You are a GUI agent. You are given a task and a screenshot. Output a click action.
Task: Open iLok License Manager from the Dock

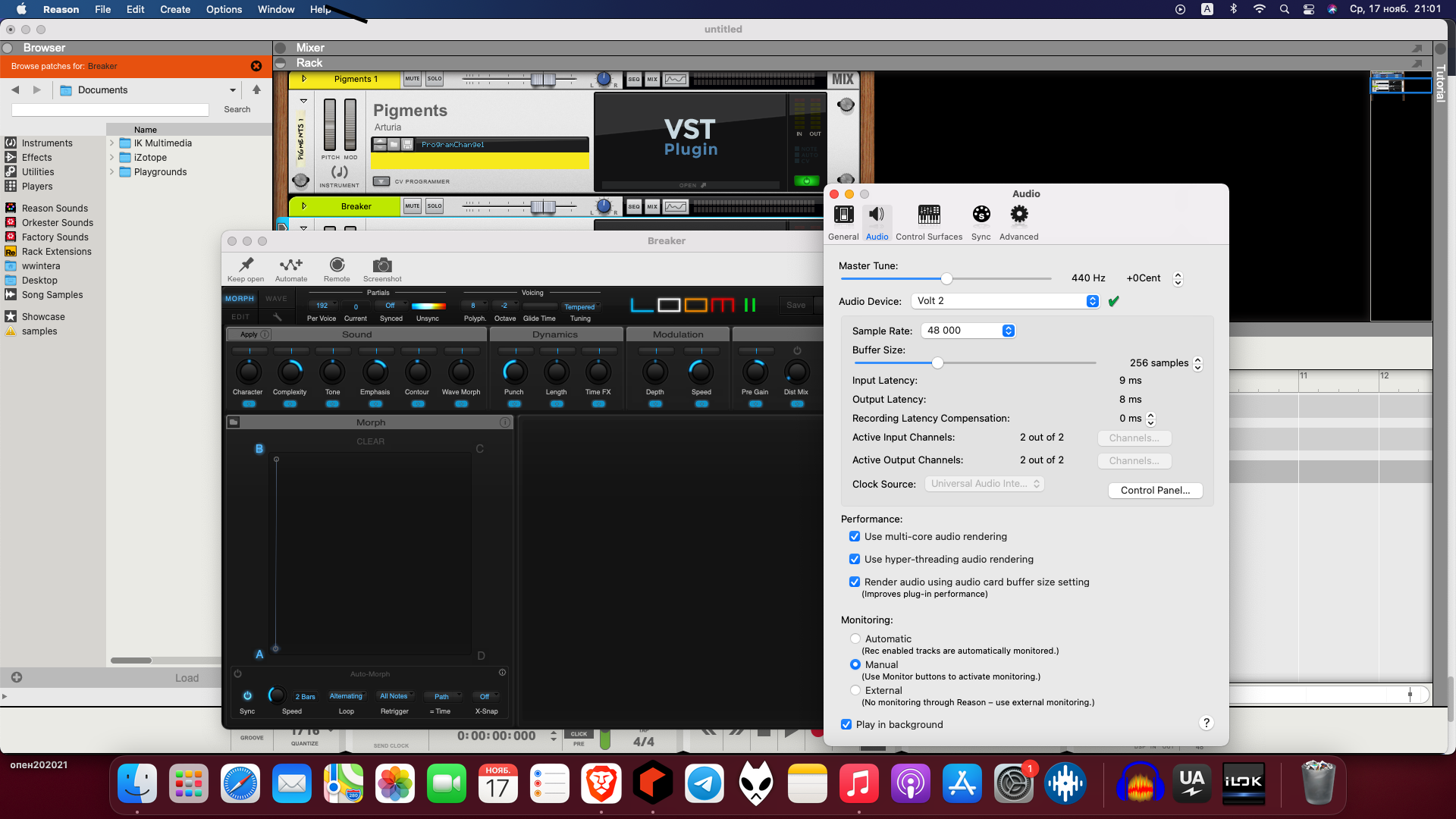(x=1244, y=783)
